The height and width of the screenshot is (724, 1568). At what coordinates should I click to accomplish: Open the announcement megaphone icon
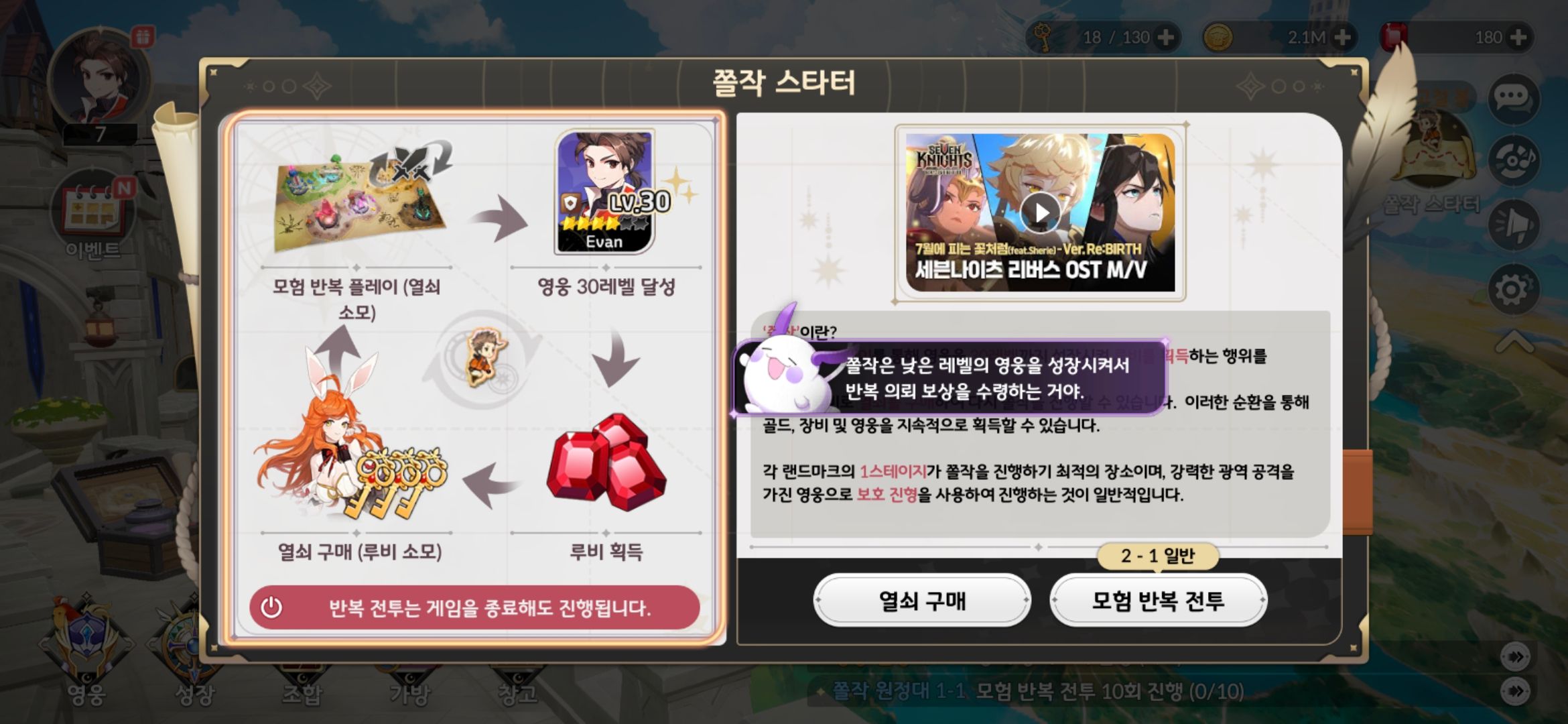1514,224
